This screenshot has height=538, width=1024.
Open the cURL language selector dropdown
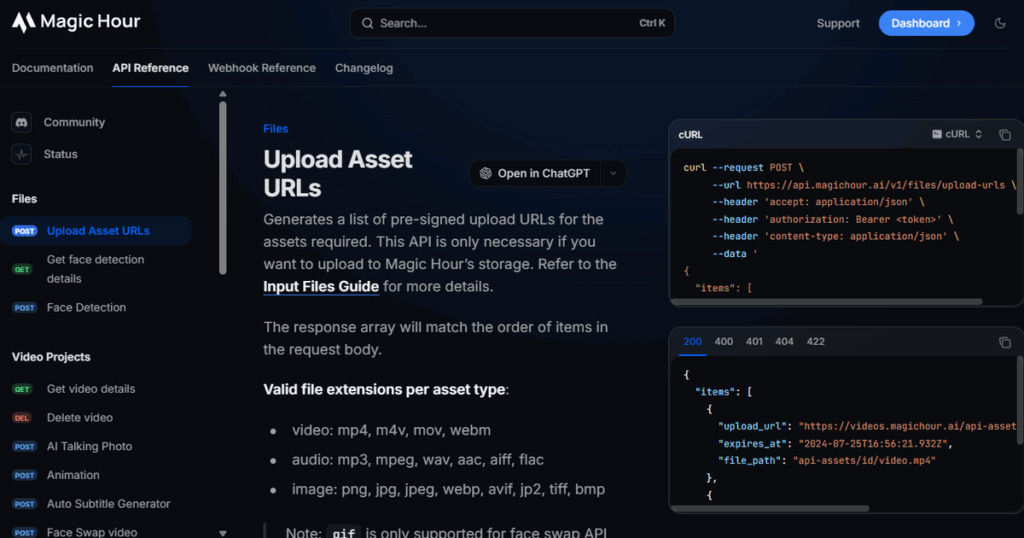pyautogui.click(x=957, y=134)
